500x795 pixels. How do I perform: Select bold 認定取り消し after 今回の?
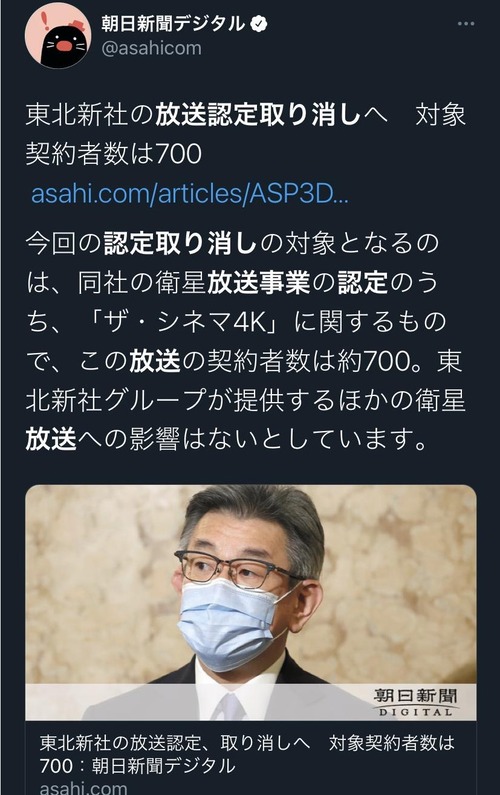pos(181,243)
